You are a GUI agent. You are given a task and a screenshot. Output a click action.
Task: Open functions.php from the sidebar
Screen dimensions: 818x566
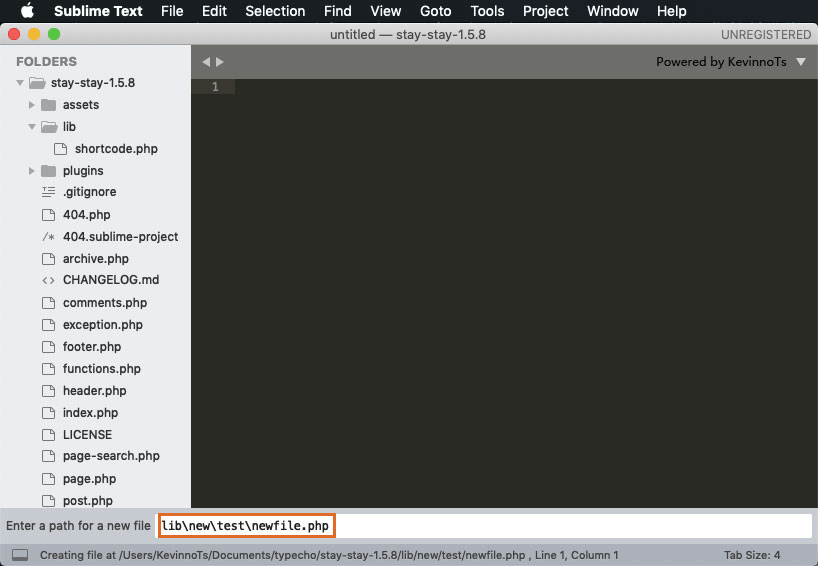(102, 369)
